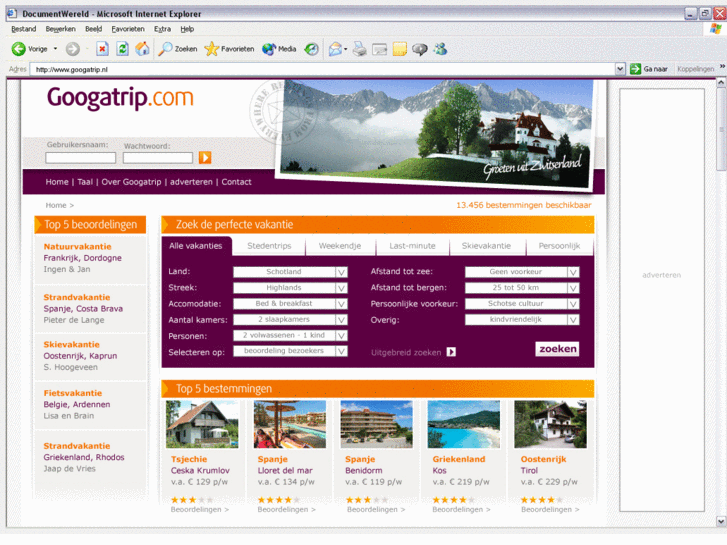The image size is (727, 545).
Task: Open the Griekenland Kos beach thumbnail
Action: pos(464,424)
